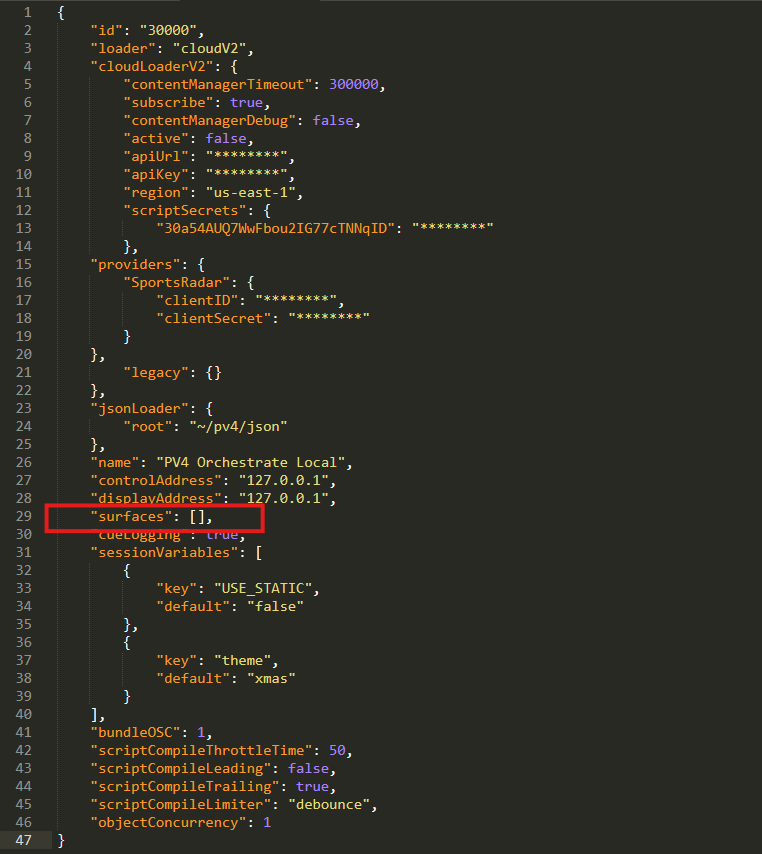Viewport: 762px width, 854px height.
Task: Click line number 47 in the gutter
Action: tap(23, 840)
